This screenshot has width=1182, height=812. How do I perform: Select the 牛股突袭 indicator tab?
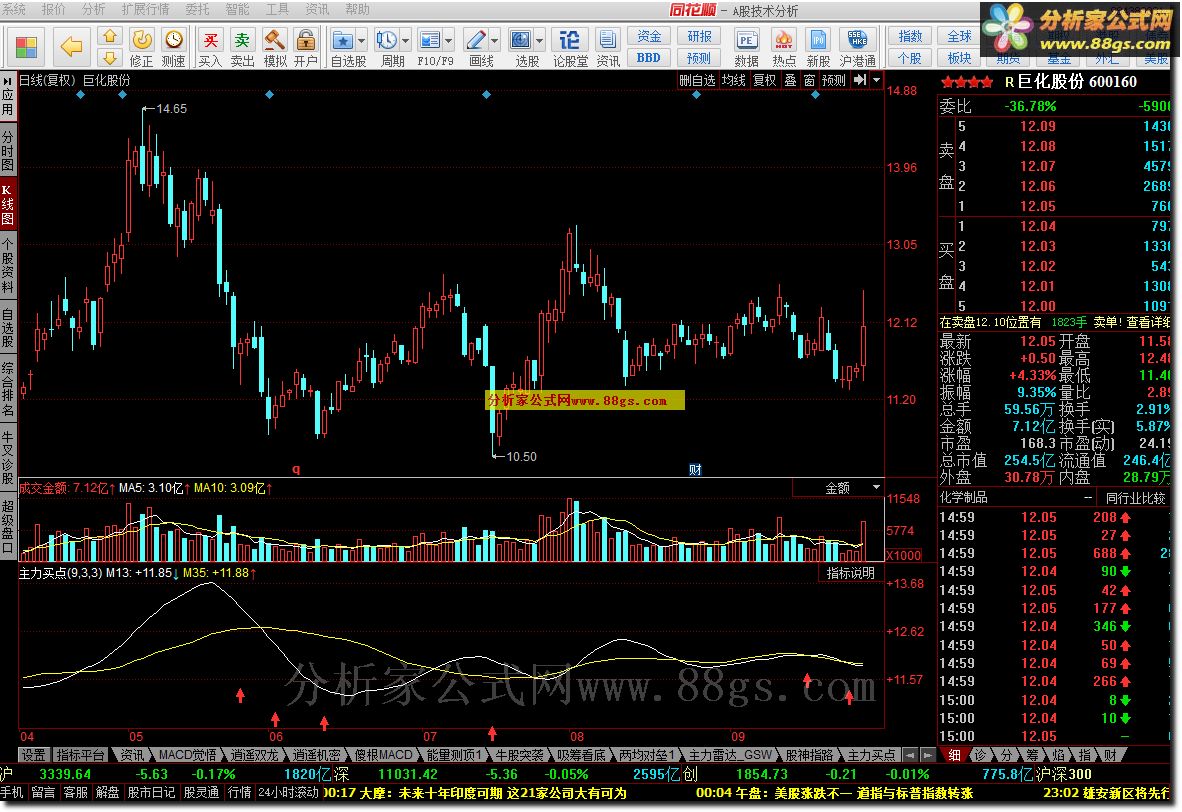coord(519,755)
